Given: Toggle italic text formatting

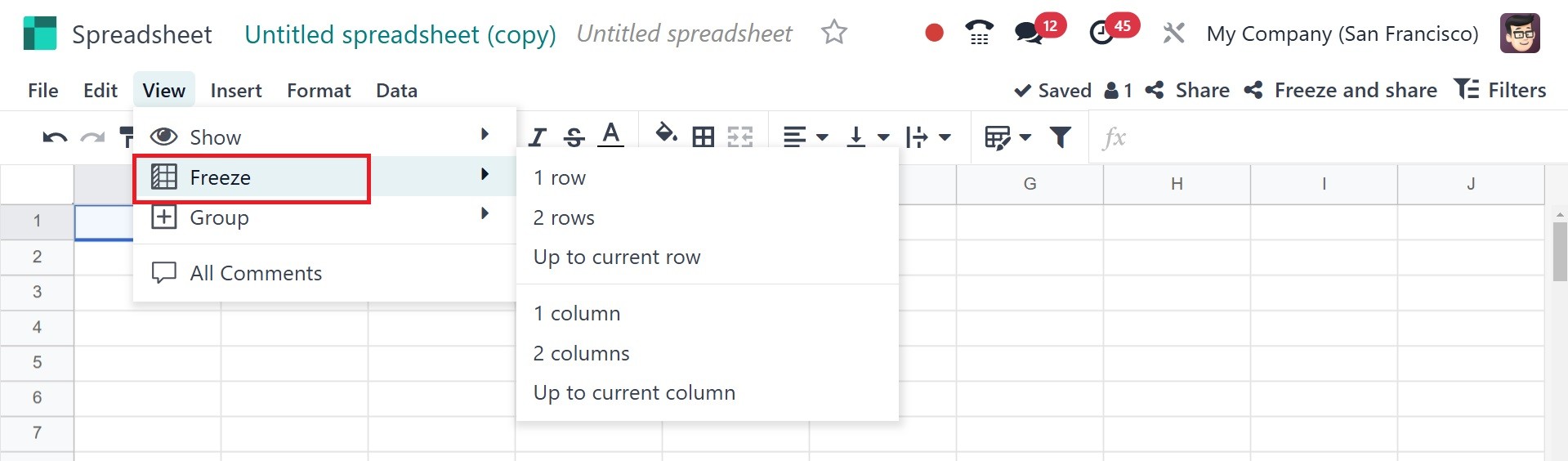Looking at the screenshot, I should [x=537, y=137].
